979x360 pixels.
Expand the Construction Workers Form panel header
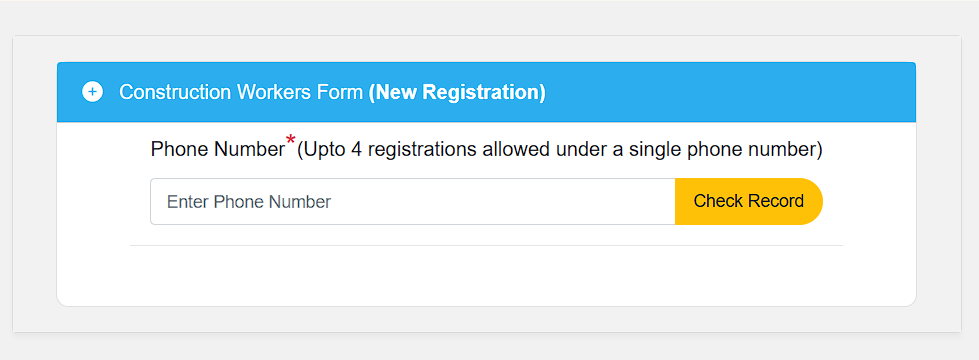486,92
